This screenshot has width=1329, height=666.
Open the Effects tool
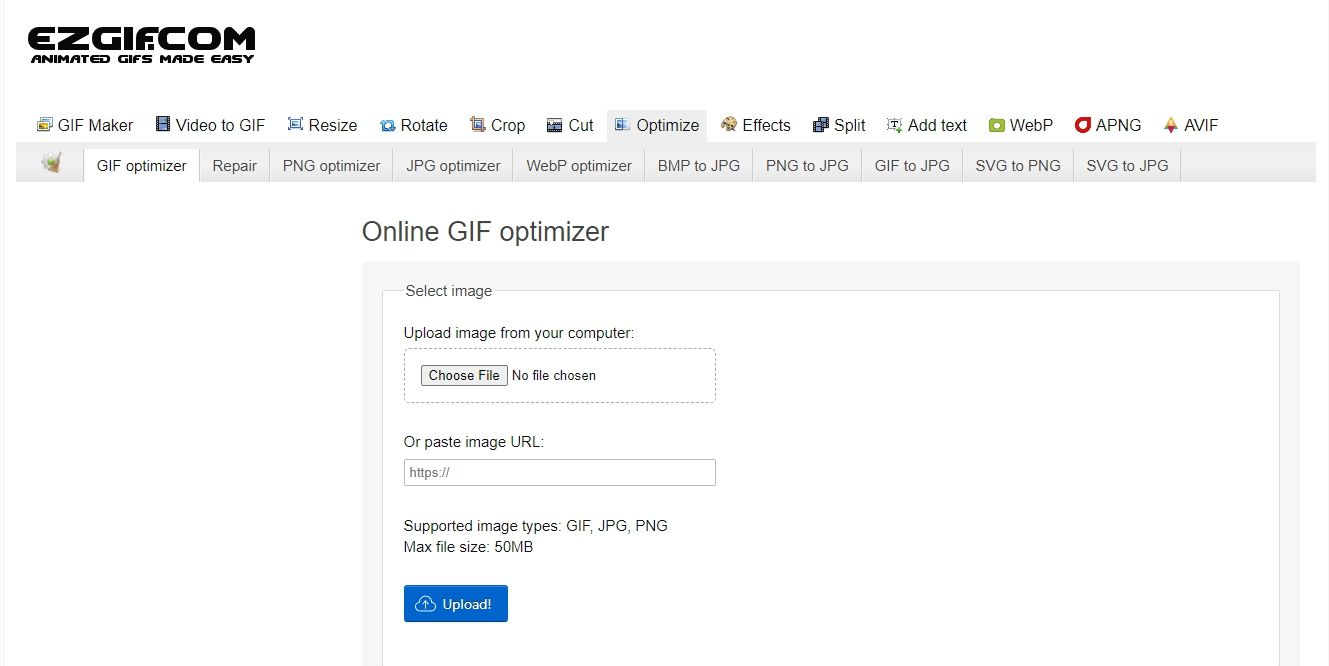(755, 125)
